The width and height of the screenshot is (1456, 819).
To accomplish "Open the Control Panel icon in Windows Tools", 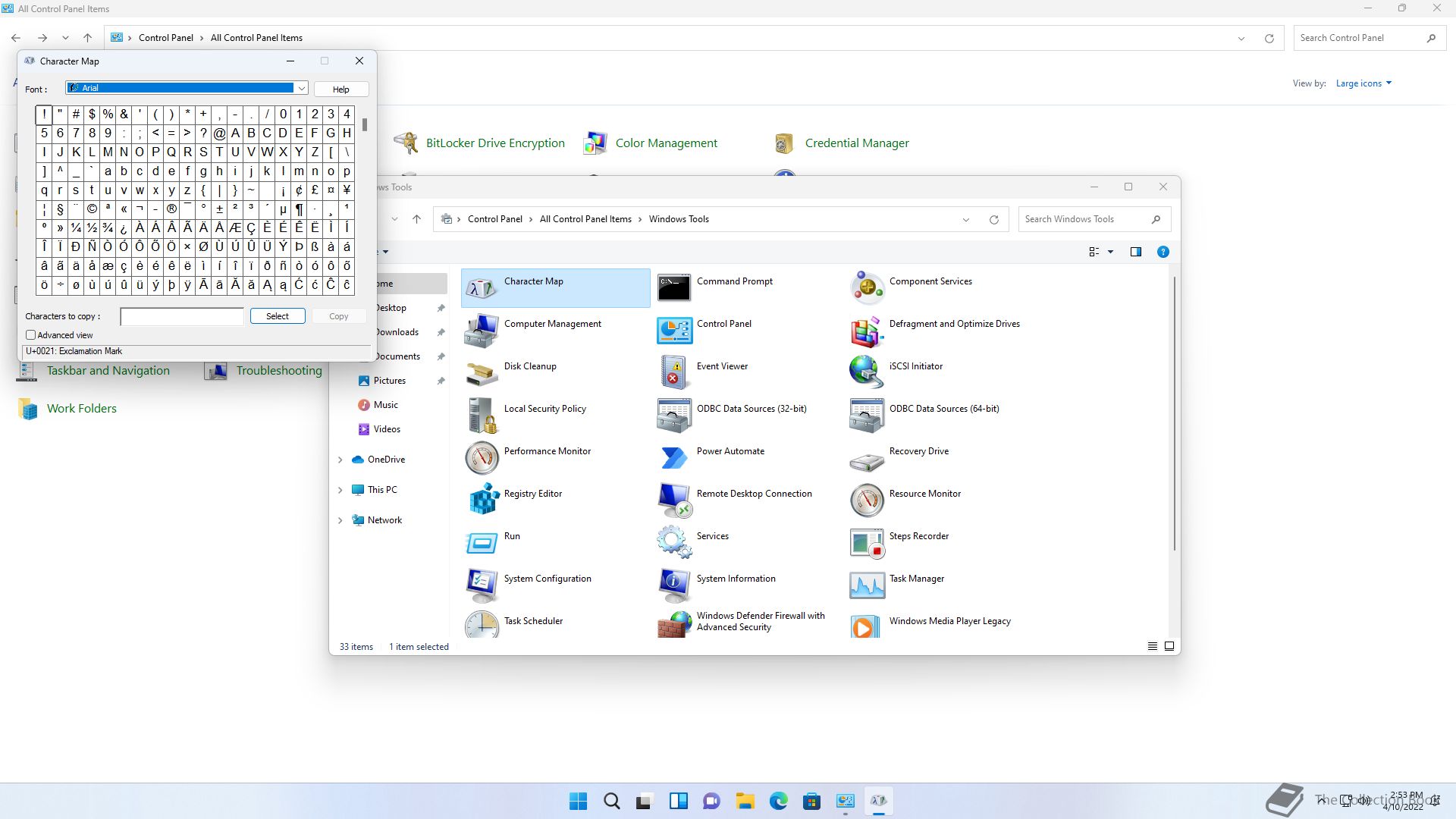I will tap(674, 331).
